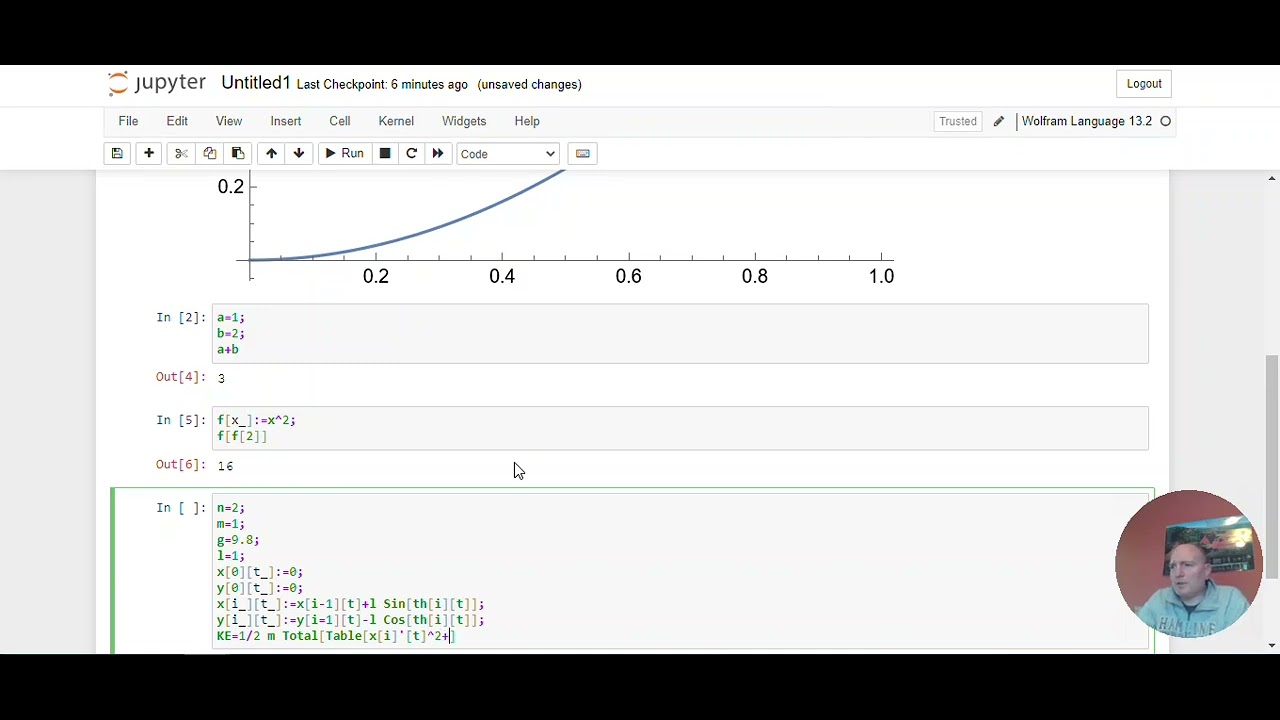Select the cell containing a=1; b=2;
1280x720 pixels.
click(680, 333)
